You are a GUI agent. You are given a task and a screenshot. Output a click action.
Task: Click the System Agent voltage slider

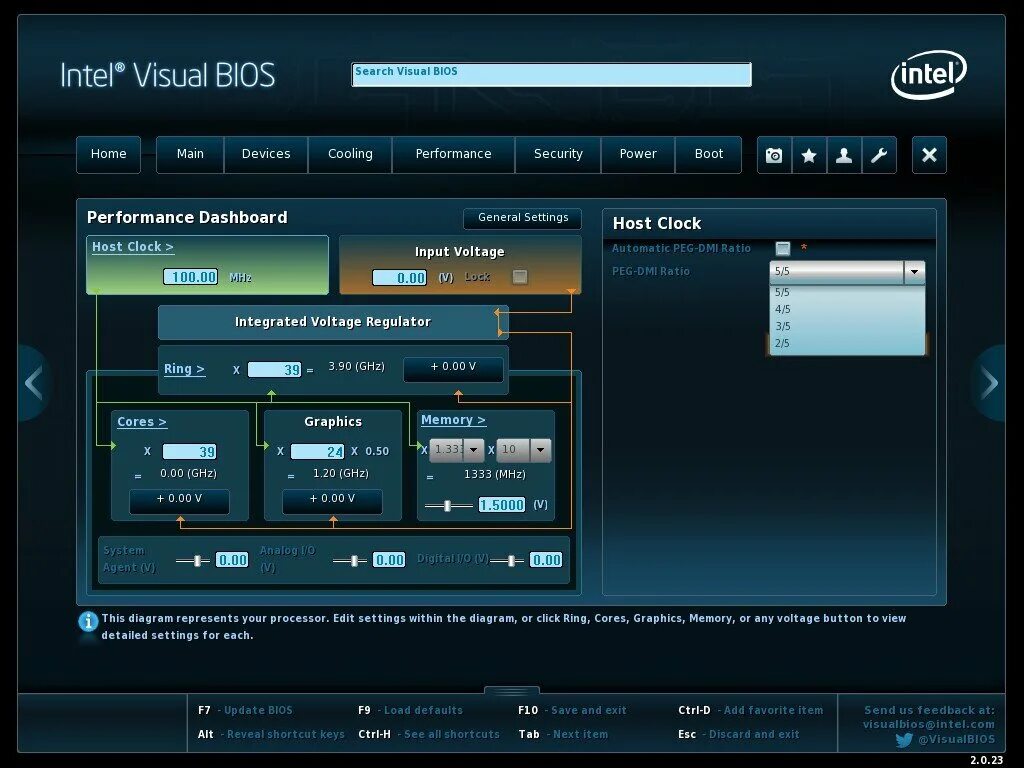tap(193, 560)
